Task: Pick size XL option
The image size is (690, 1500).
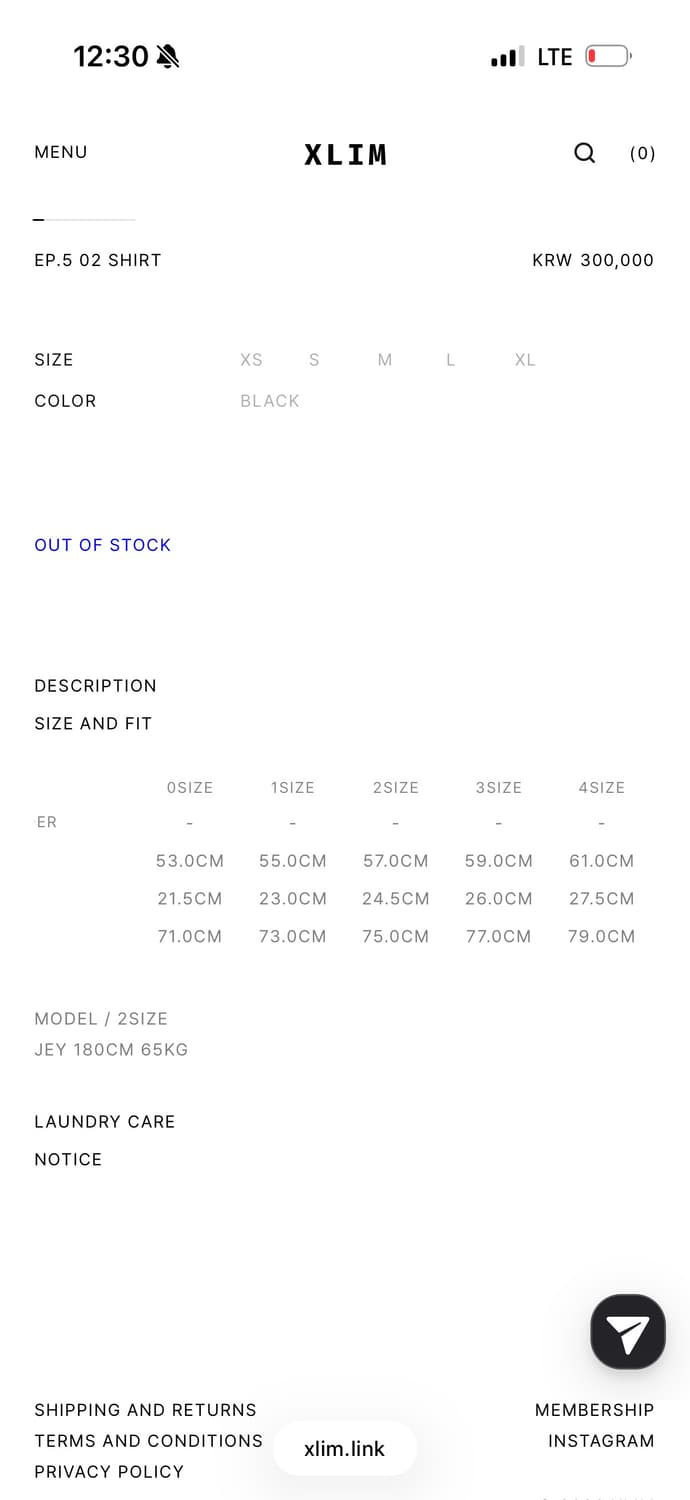Action: [x=525, y=360]
